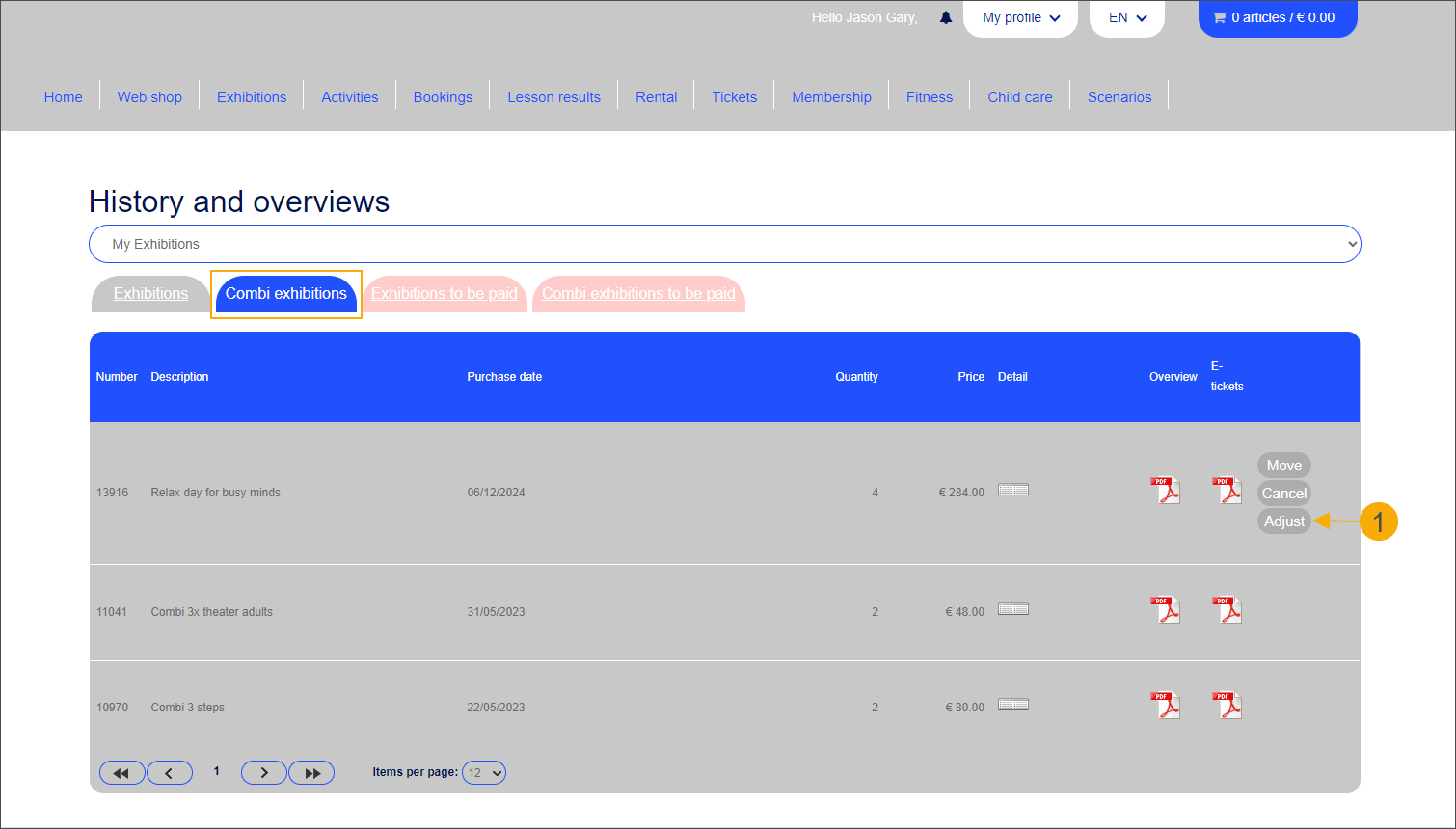Open Overview PDF for Combi 3 steps
Image resolution: width=1456 pixels, height=829 pixels.
(1165, 706)
